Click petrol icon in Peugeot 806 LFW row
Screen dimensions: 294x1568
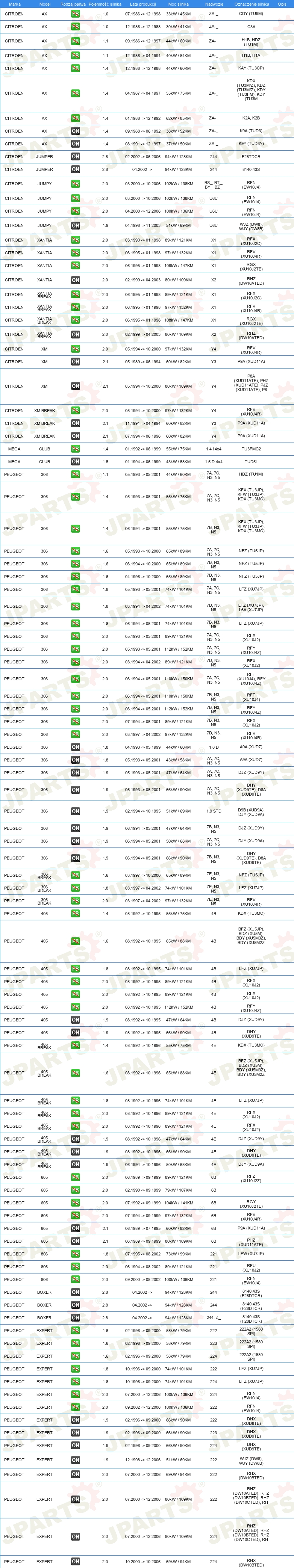click(x=76, y=1254)
